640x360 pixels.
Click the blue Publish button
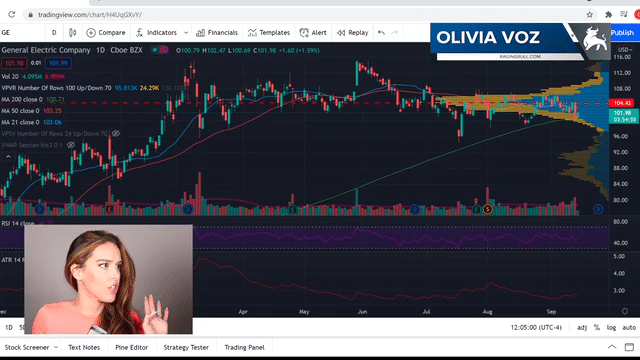622,33
